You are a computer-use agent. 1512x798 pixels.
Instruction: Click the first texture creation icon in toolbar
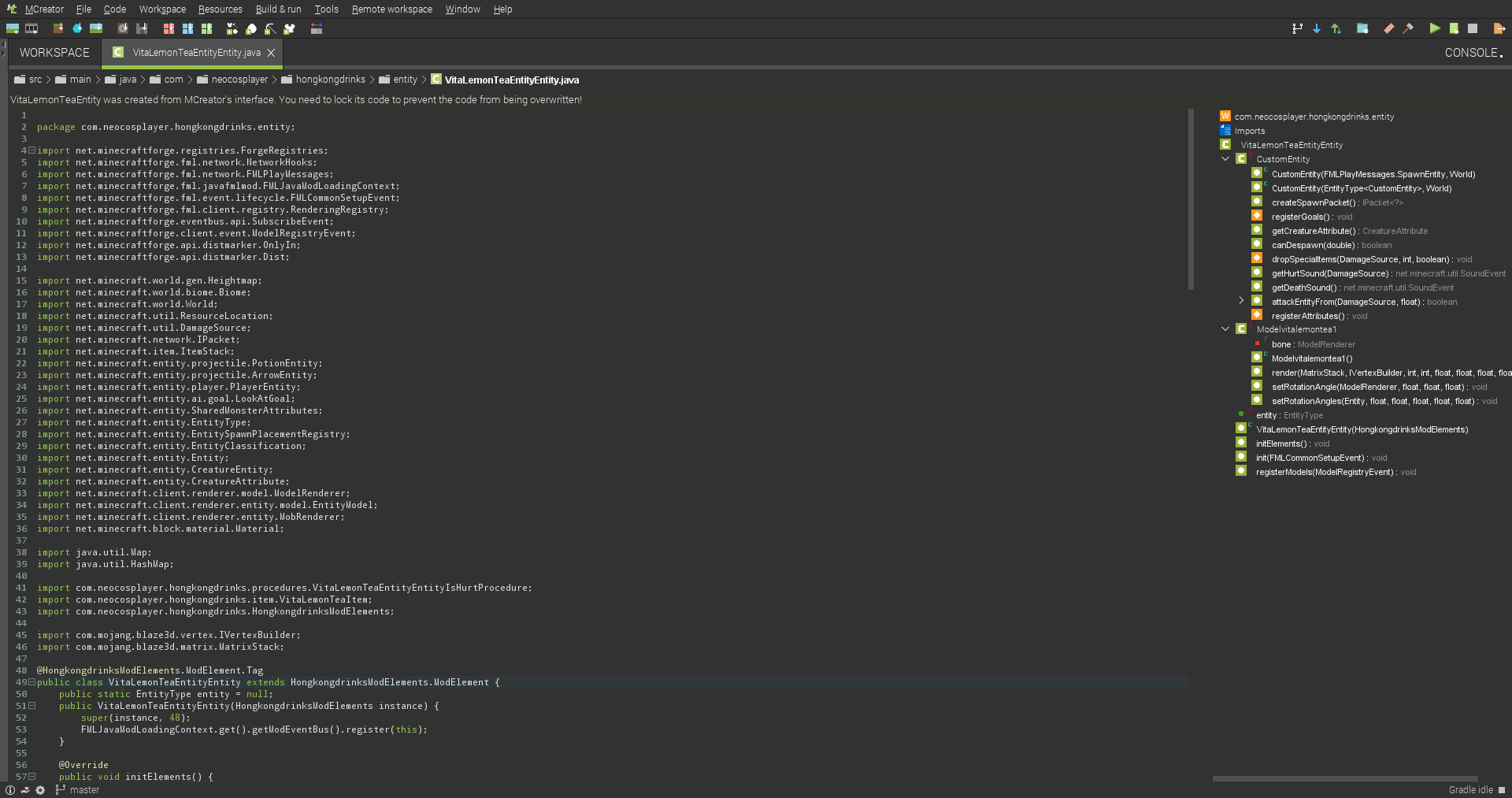[x=13, y=28]
